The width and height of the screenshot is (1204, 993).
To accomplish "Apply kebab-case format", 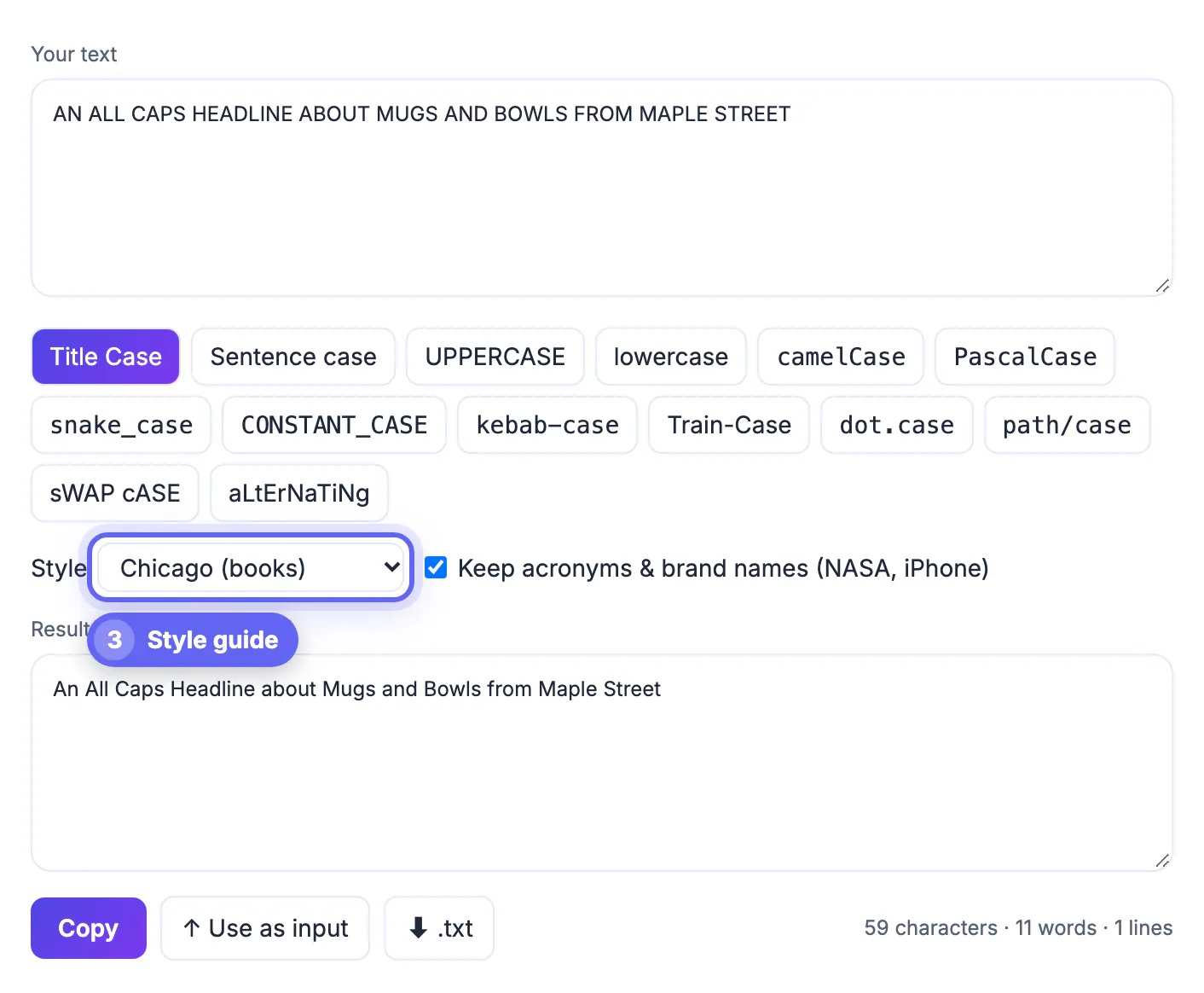I will click(x=547, y=425).
